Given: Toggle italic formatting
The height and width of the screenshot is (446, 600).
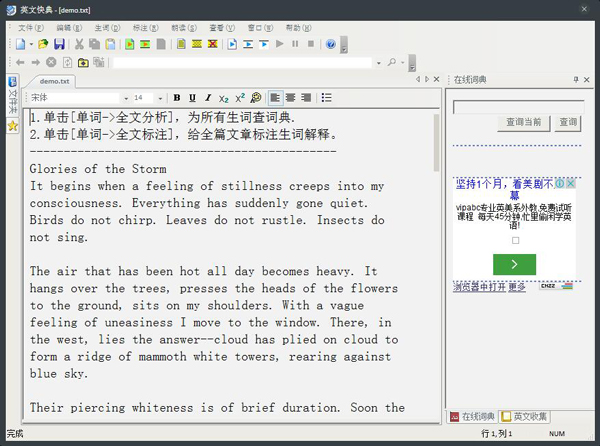Looking at the screenshot, I should pos(208,98).
